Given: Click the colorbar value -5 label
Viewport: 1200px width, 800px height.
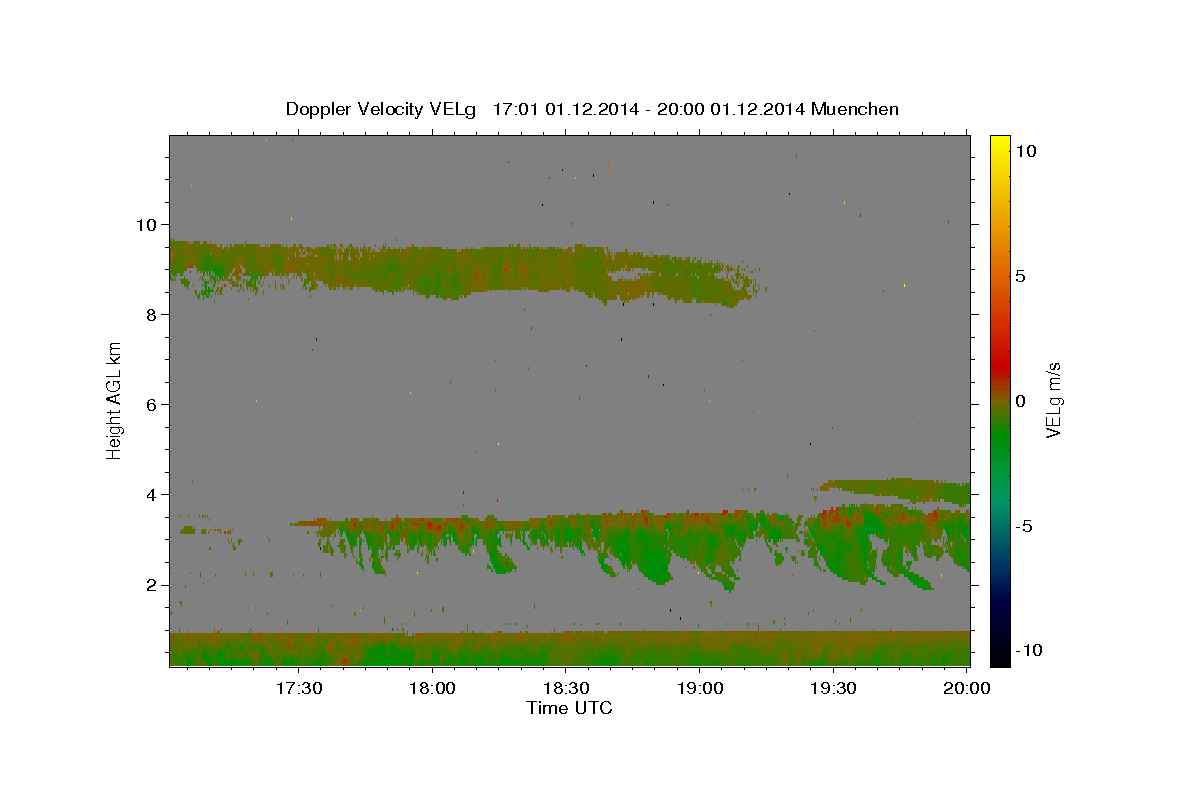Looking at the screenshot, I should (1024, 526).
